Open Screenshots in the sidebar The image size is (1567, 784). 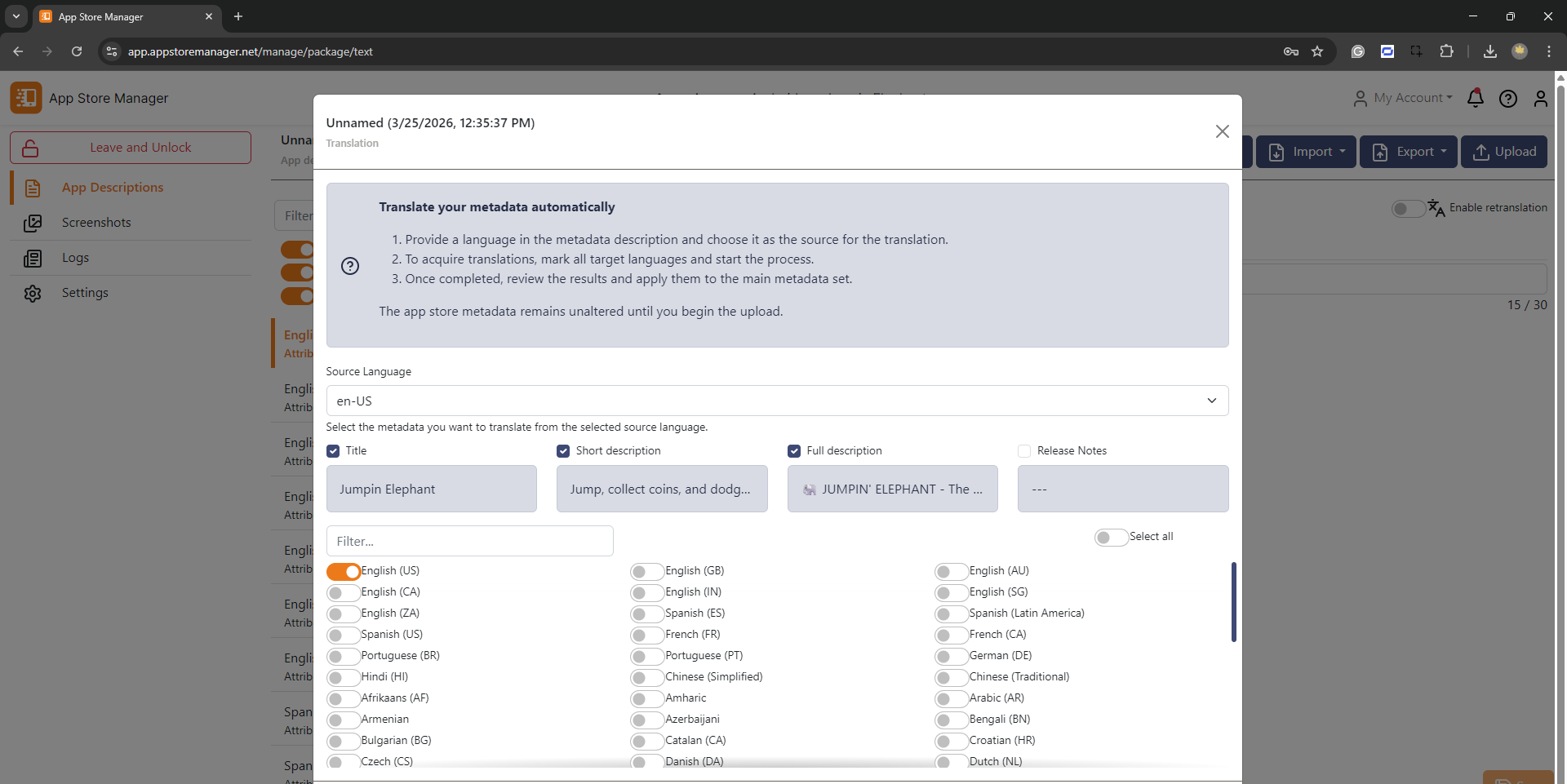(96, 223)
